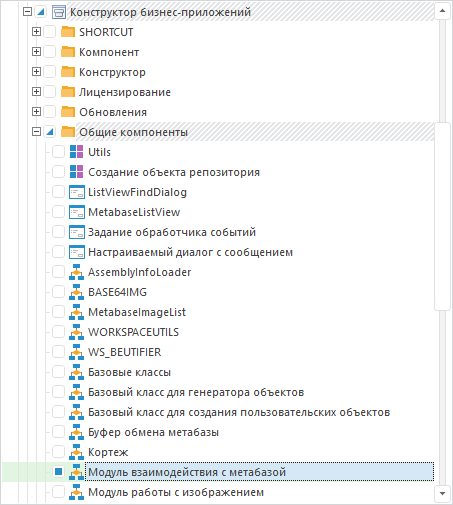The image size is (453, 505).
Task: Select the WS_BEUTIFIER entry
Action: pyautogui.click(x=124, y=352)
